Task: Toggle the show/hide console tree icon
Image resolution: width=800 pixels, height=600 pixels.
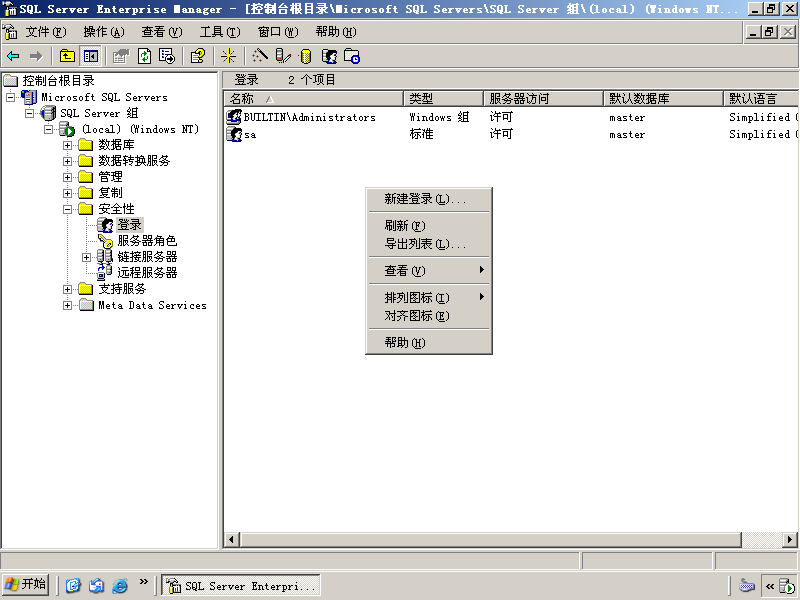Action: coord(91,56)
